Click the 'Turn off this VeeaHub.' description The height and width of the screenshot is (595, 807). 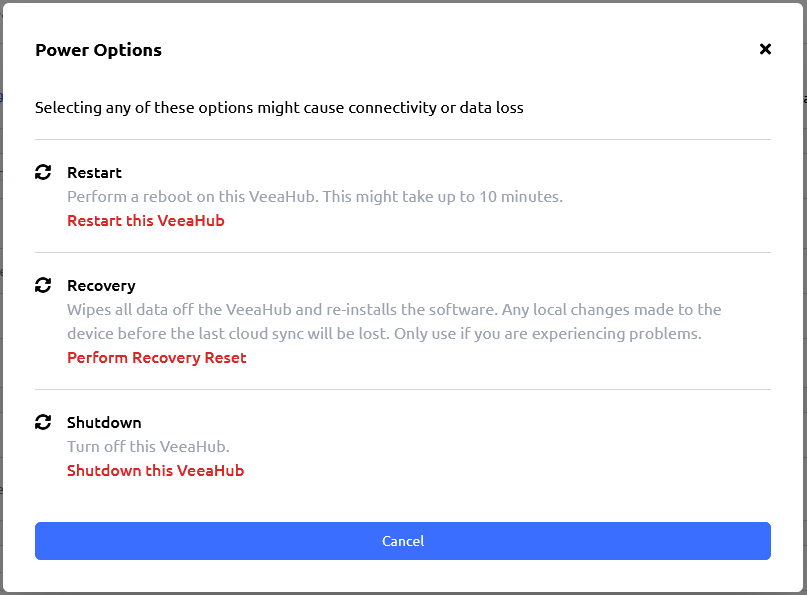click(148, 447)
